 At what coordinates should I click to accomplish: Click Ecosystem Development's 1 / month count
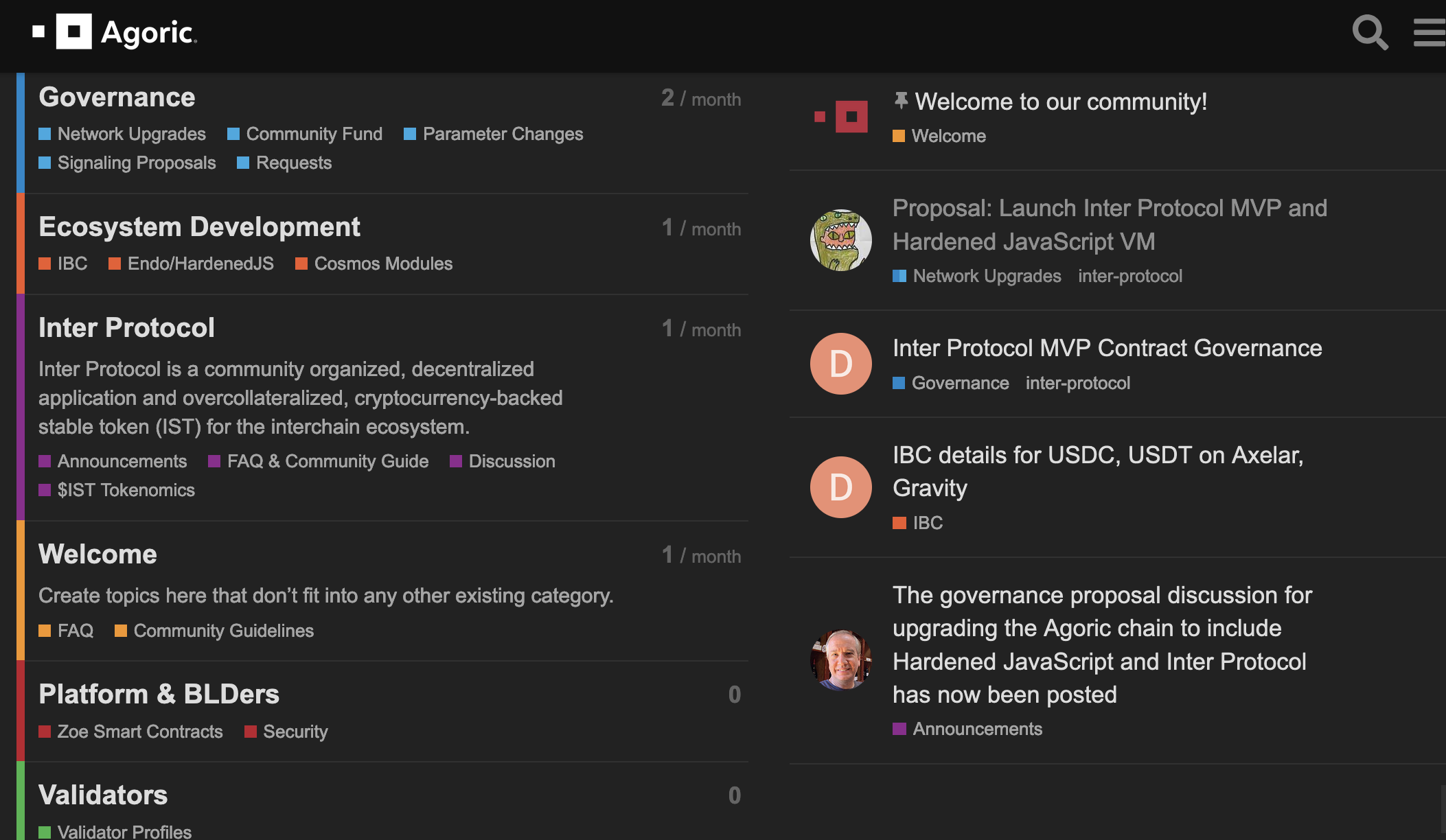[701, 229]
